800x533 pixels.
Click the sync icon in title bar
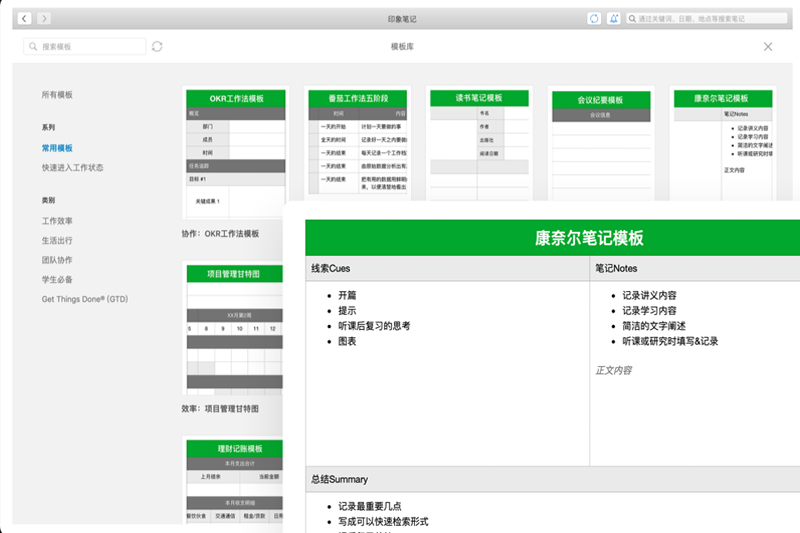[594, 19]
